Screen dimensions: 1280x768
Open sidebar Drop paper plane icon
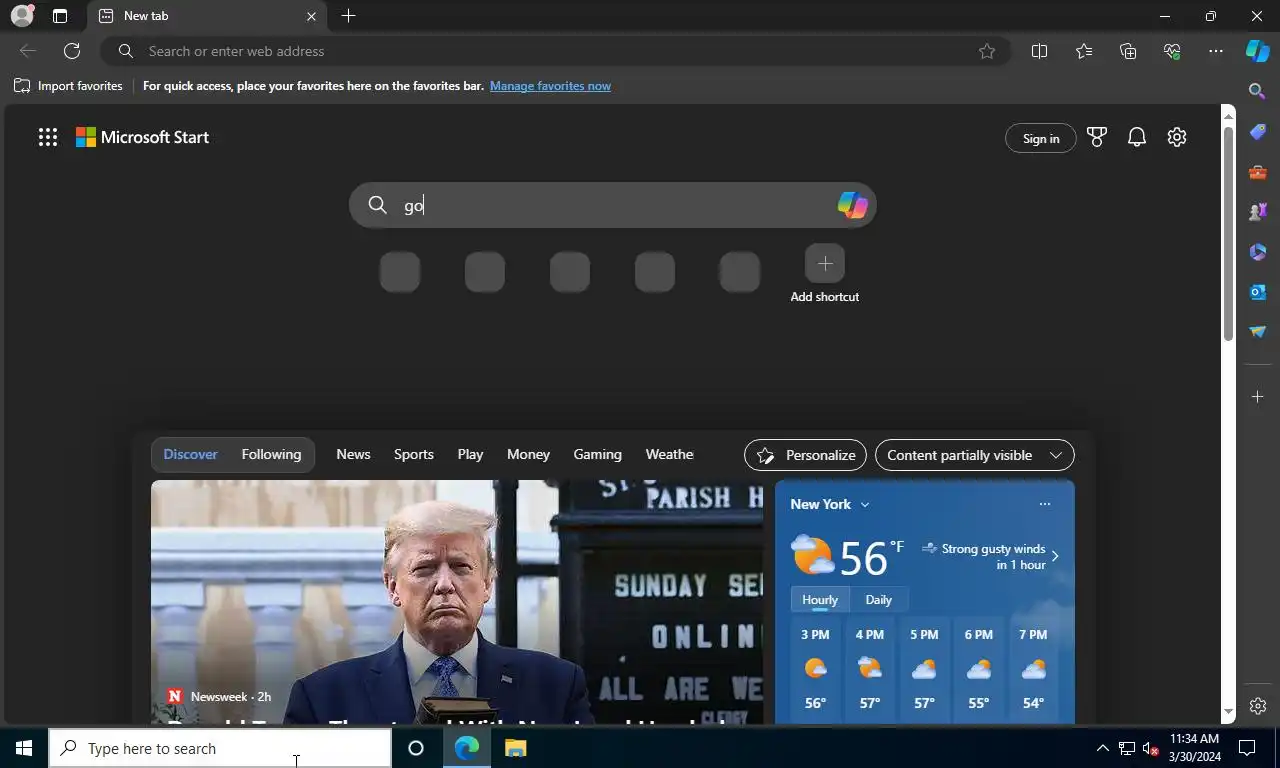(1258, 332)
